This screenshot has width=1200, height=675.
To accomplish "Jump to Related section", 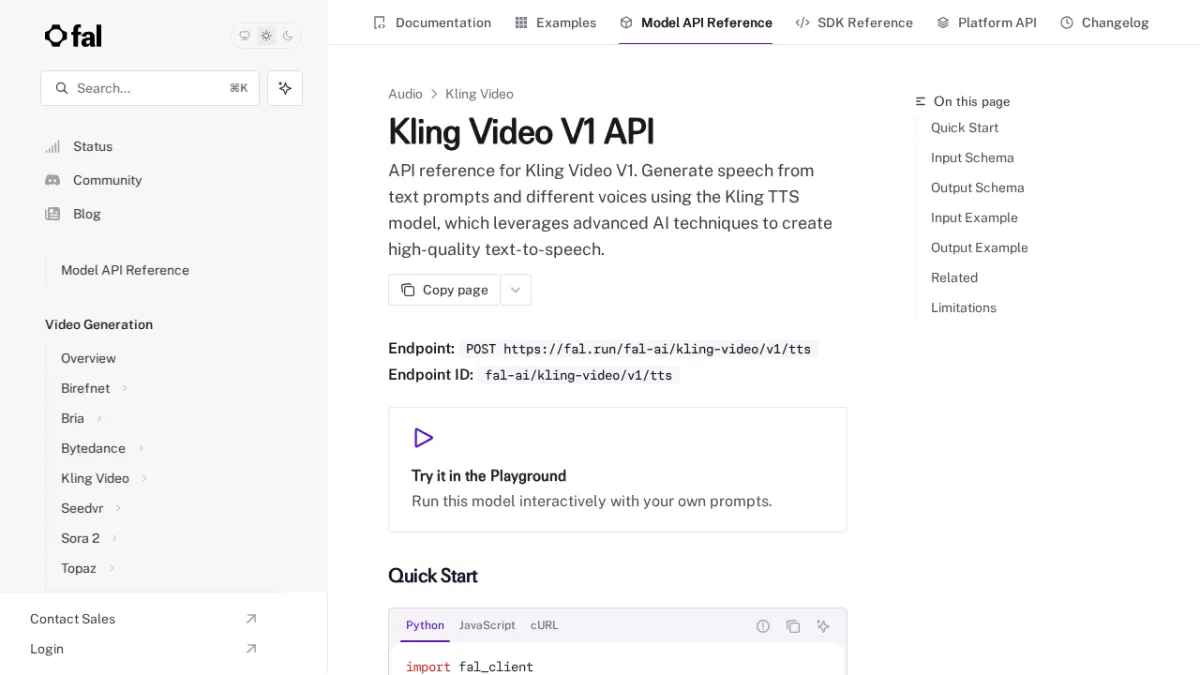I will pyautogui.click(x=954, y=278).
